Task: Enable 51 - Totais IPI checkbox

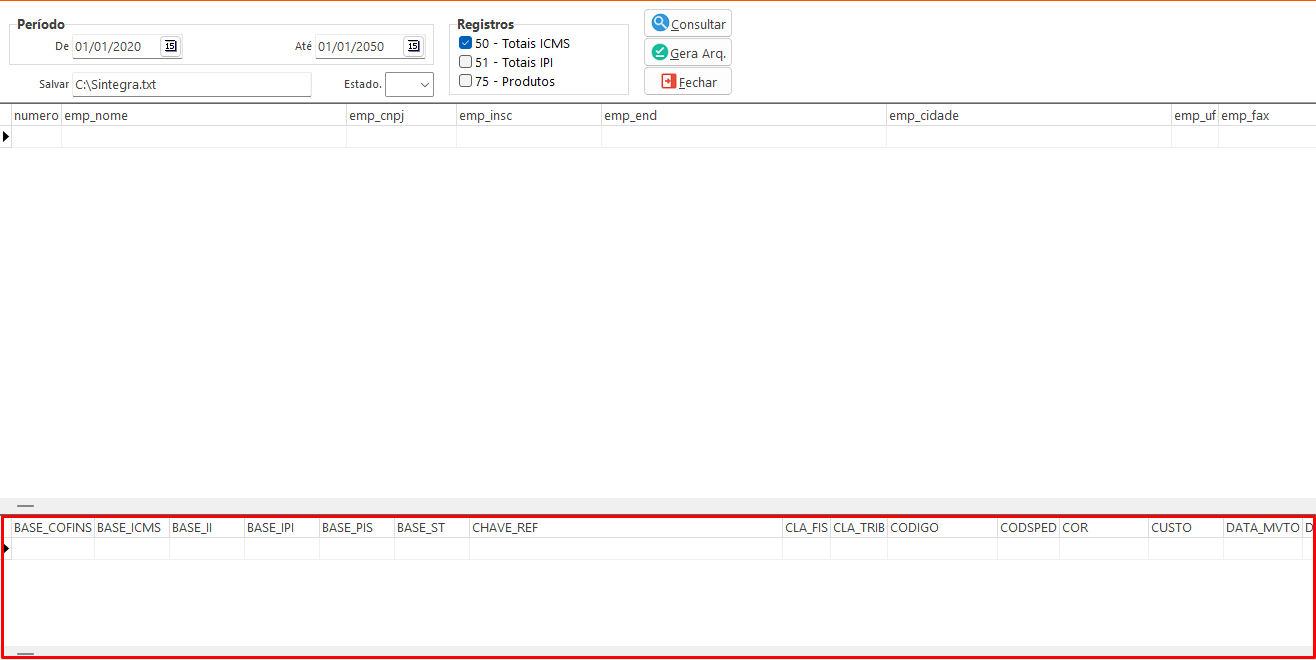Action: tap(465, 62)
